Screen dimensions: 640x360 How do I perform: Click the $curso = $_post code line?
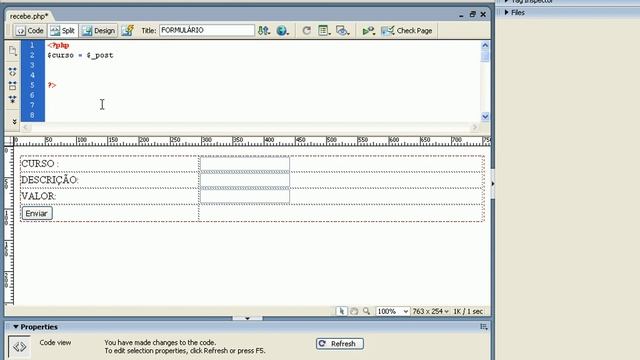(80, 55)
